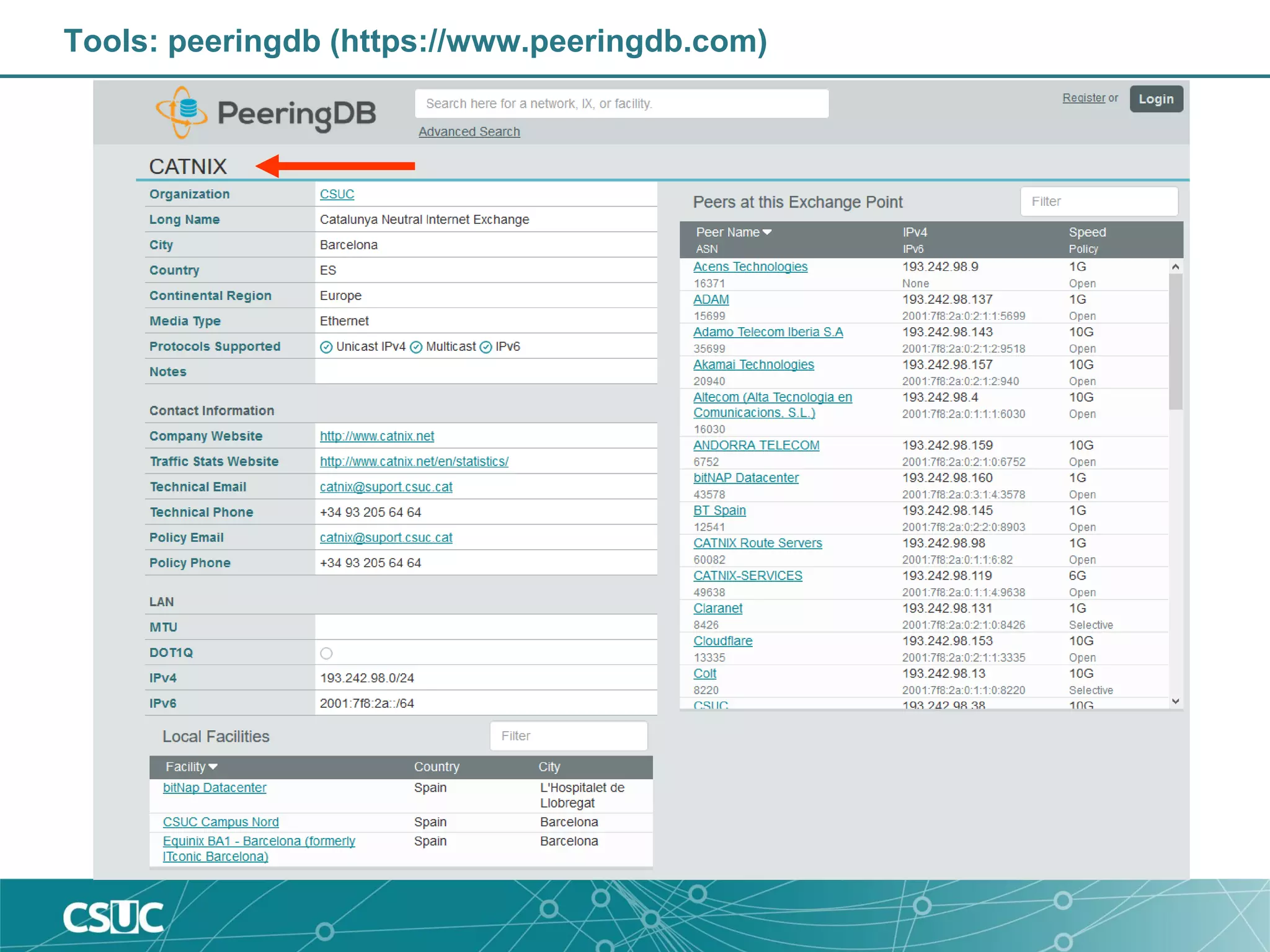Open the Claranet peer

[717, 609]
